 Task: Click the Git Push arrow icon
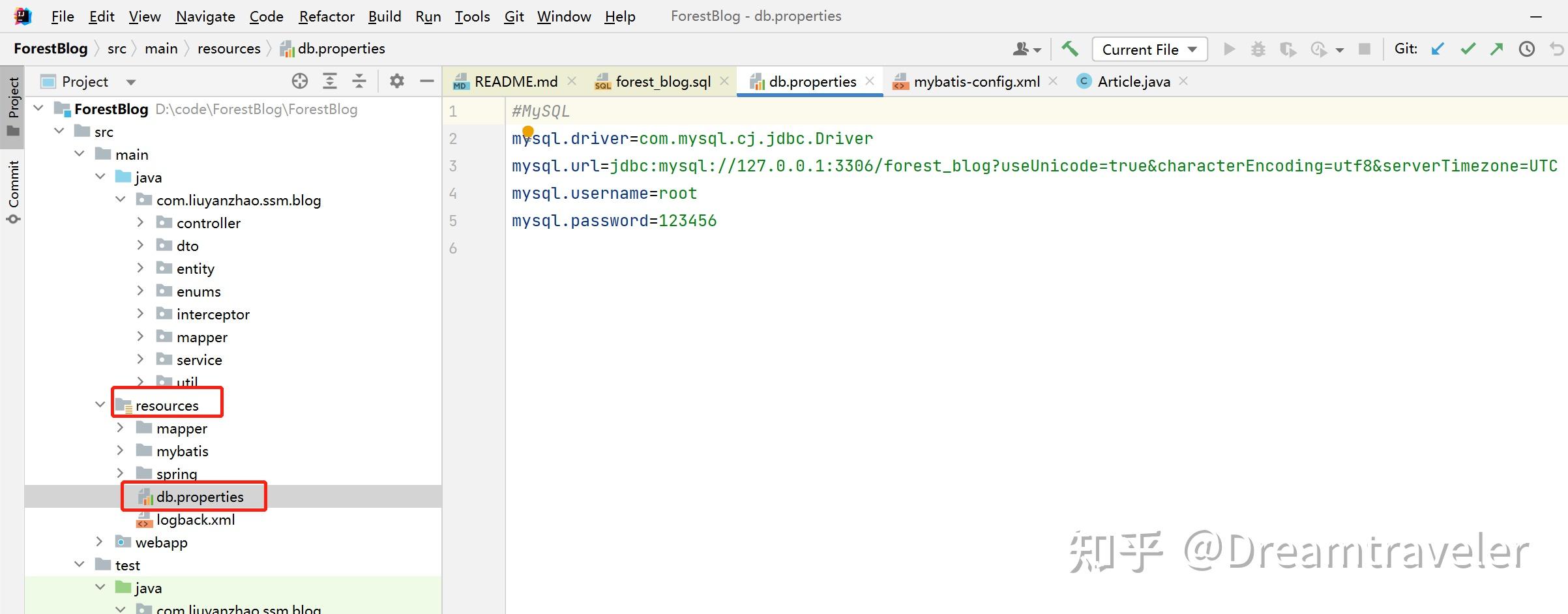click(1497, 49)
